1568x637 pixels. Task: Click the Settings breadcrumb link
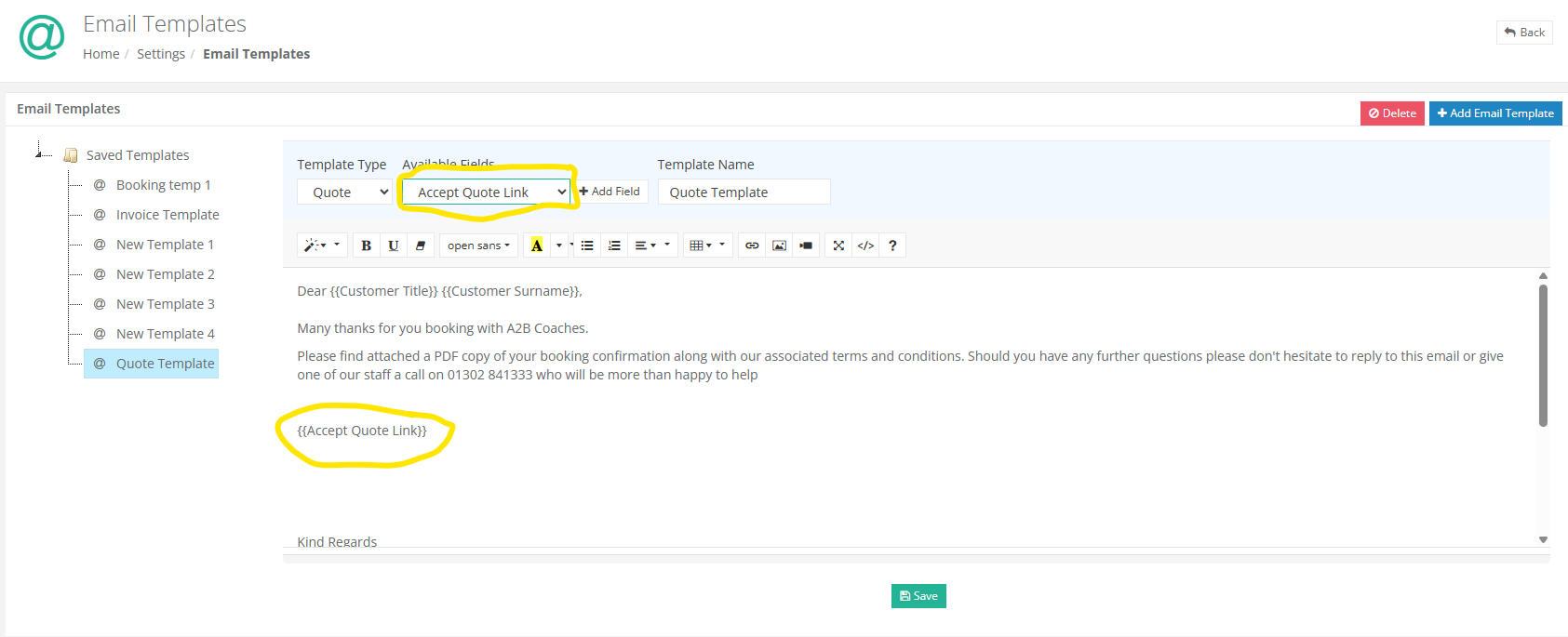click(x=161, y=54)
